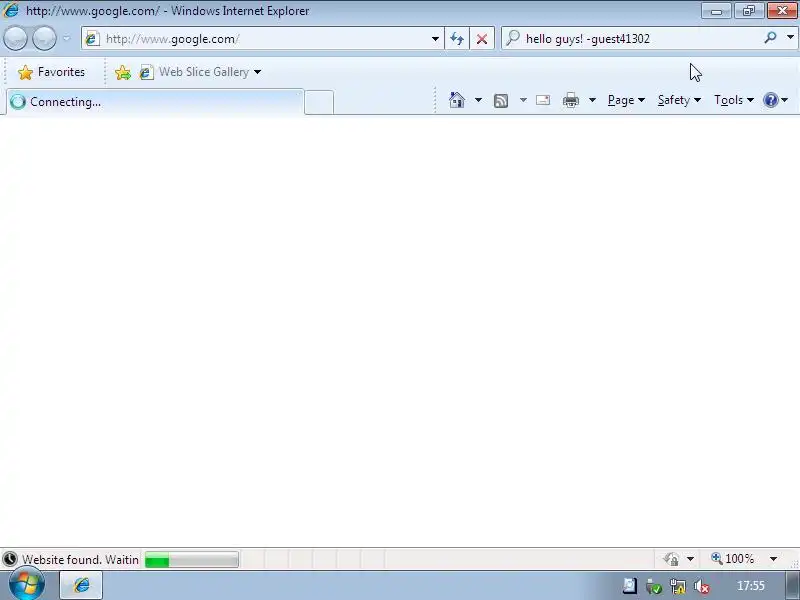Restore down the Internet Explorer window

tap(748, 10)
